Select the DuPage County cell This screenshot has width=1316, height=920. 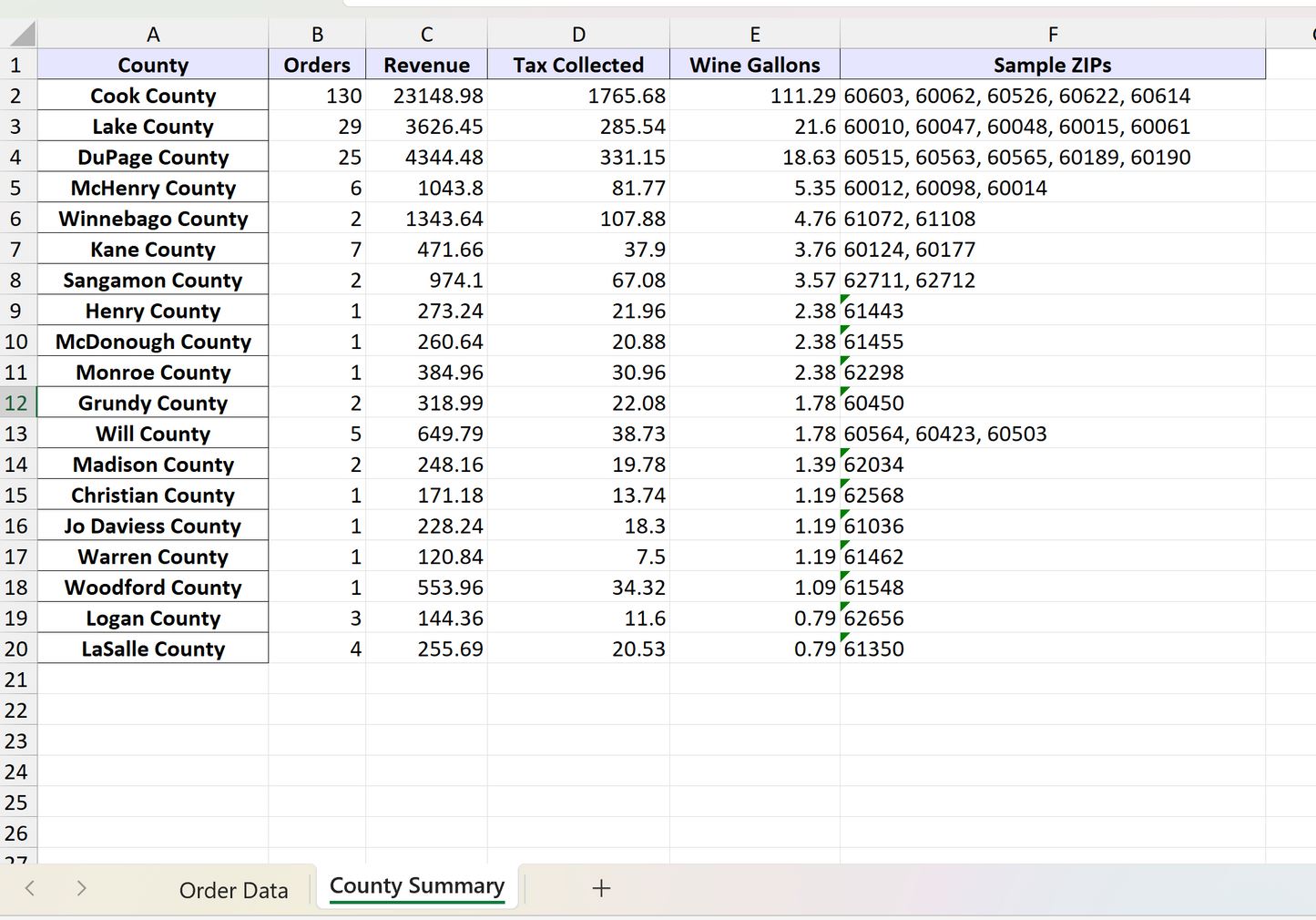click(153, 157)
